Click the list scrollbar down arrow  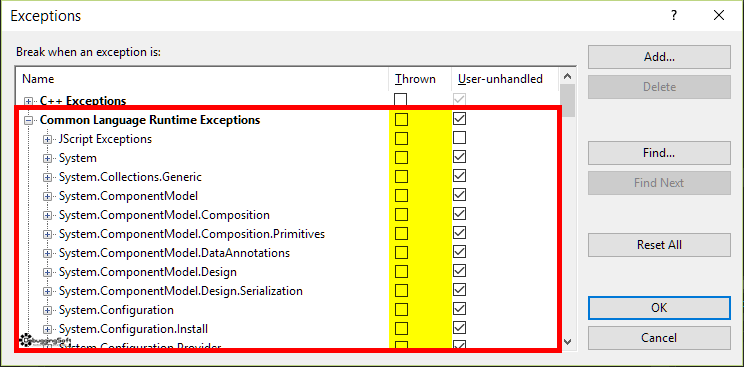pyautogui.click(x=568, y=341)
